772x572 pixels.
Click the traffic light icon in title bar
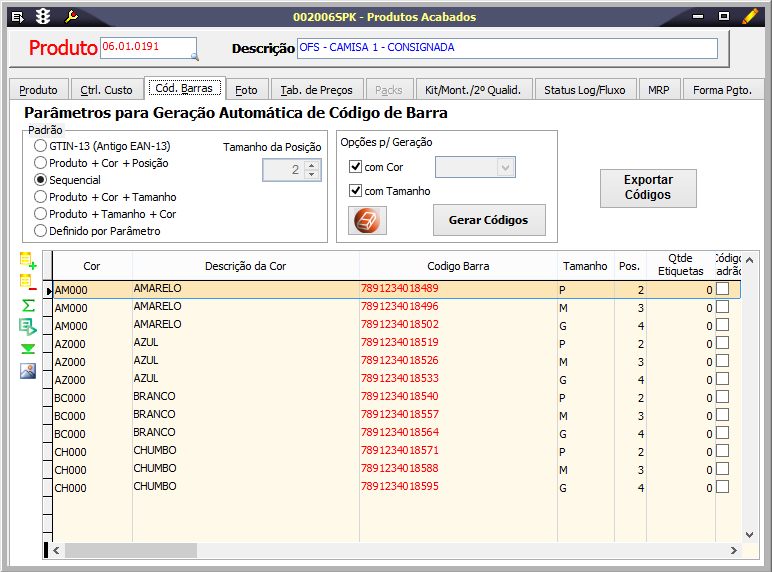43,17
